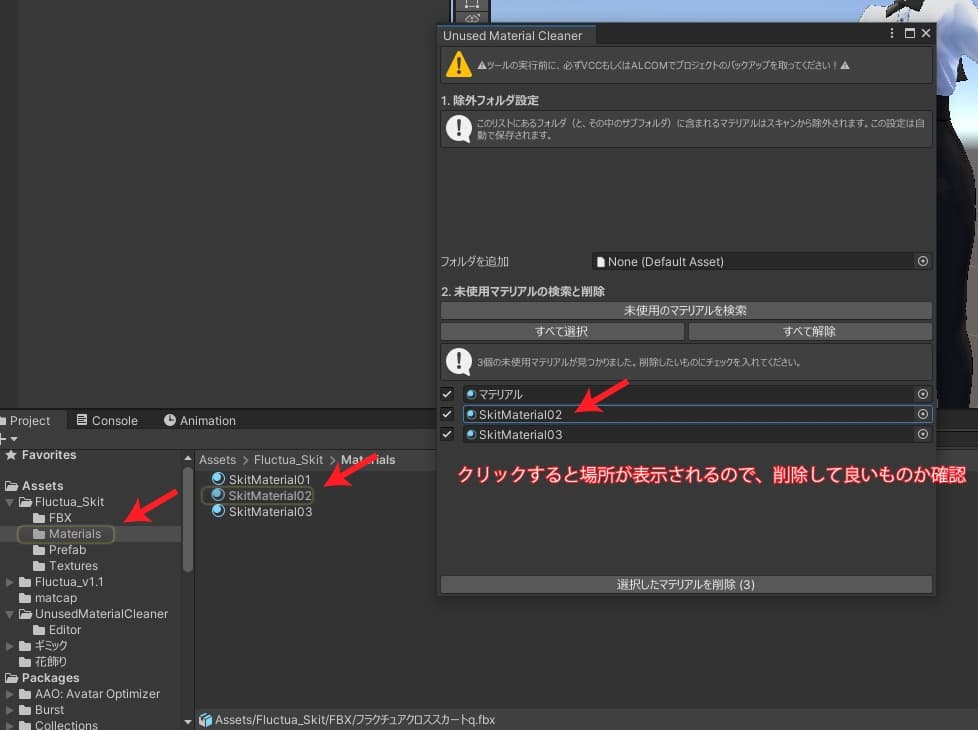The height and width of the screenshot is (730, 978).
Task: Uncheck the マテリアル checkbox
Action: (x=447, y=394)
